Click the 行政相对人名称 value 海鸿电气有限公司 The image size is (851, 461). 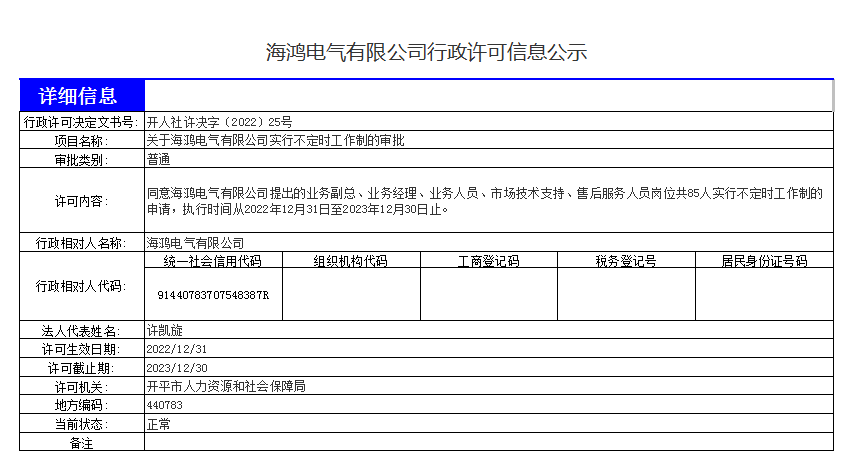point(195,243)
